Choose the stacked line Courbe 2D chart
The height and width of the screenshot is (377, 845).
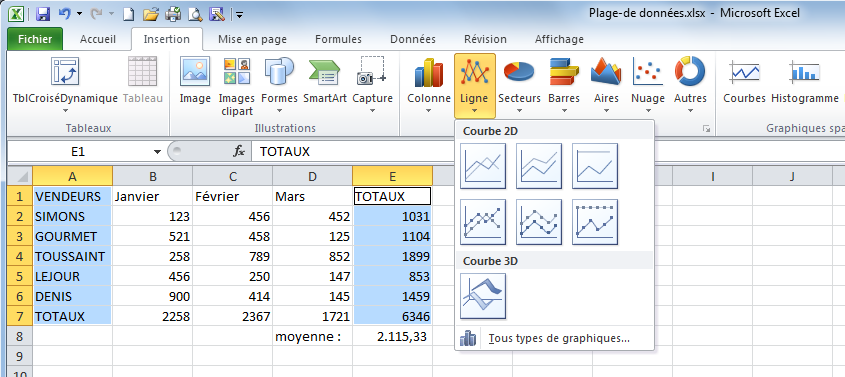pyautogui.click(x=539, y=166)
